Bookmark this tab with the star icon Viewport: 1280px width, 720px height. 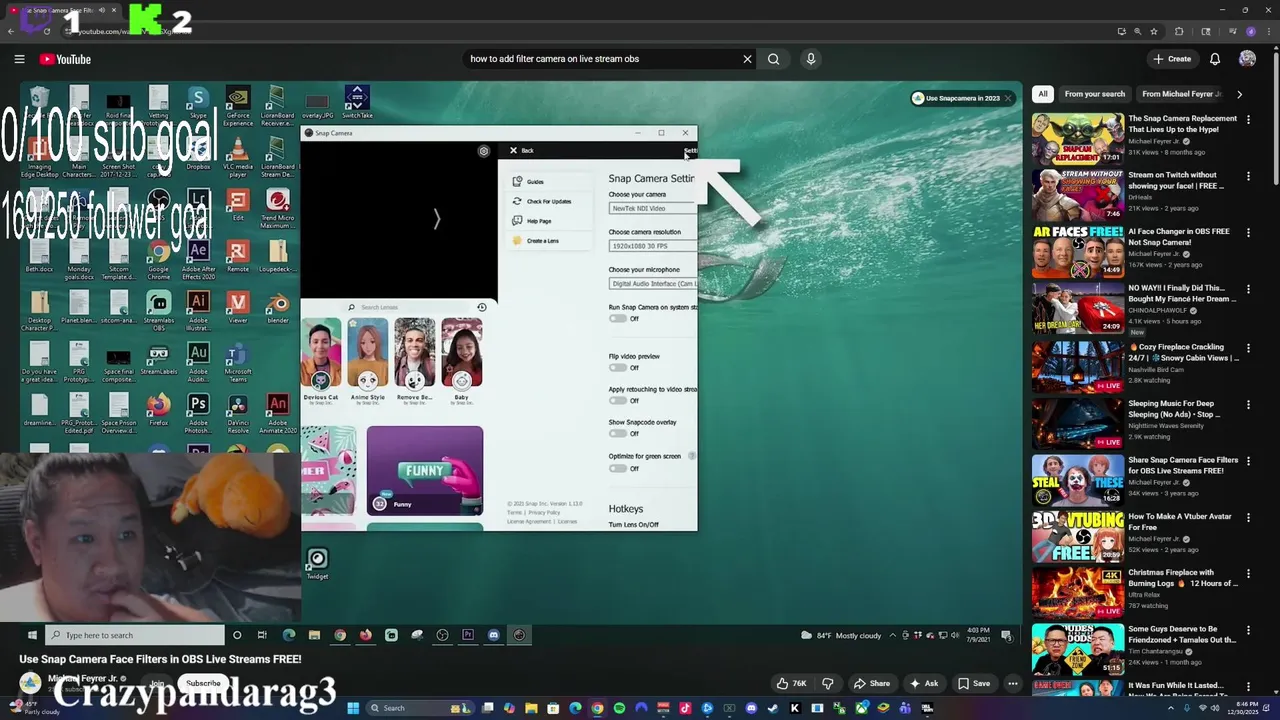point(1153,31)
